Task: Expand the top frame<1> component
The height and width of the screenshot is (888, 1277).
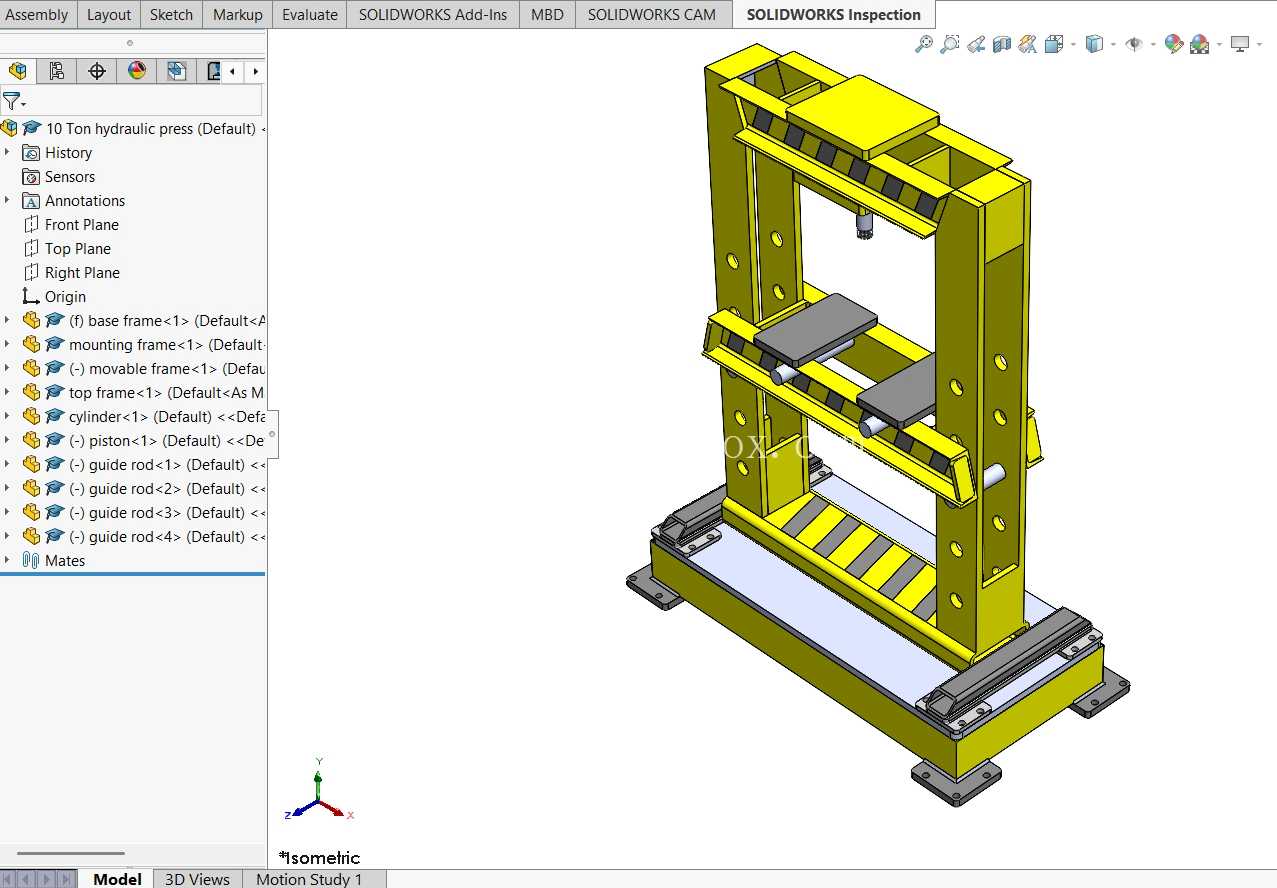Action: [7, 392]
